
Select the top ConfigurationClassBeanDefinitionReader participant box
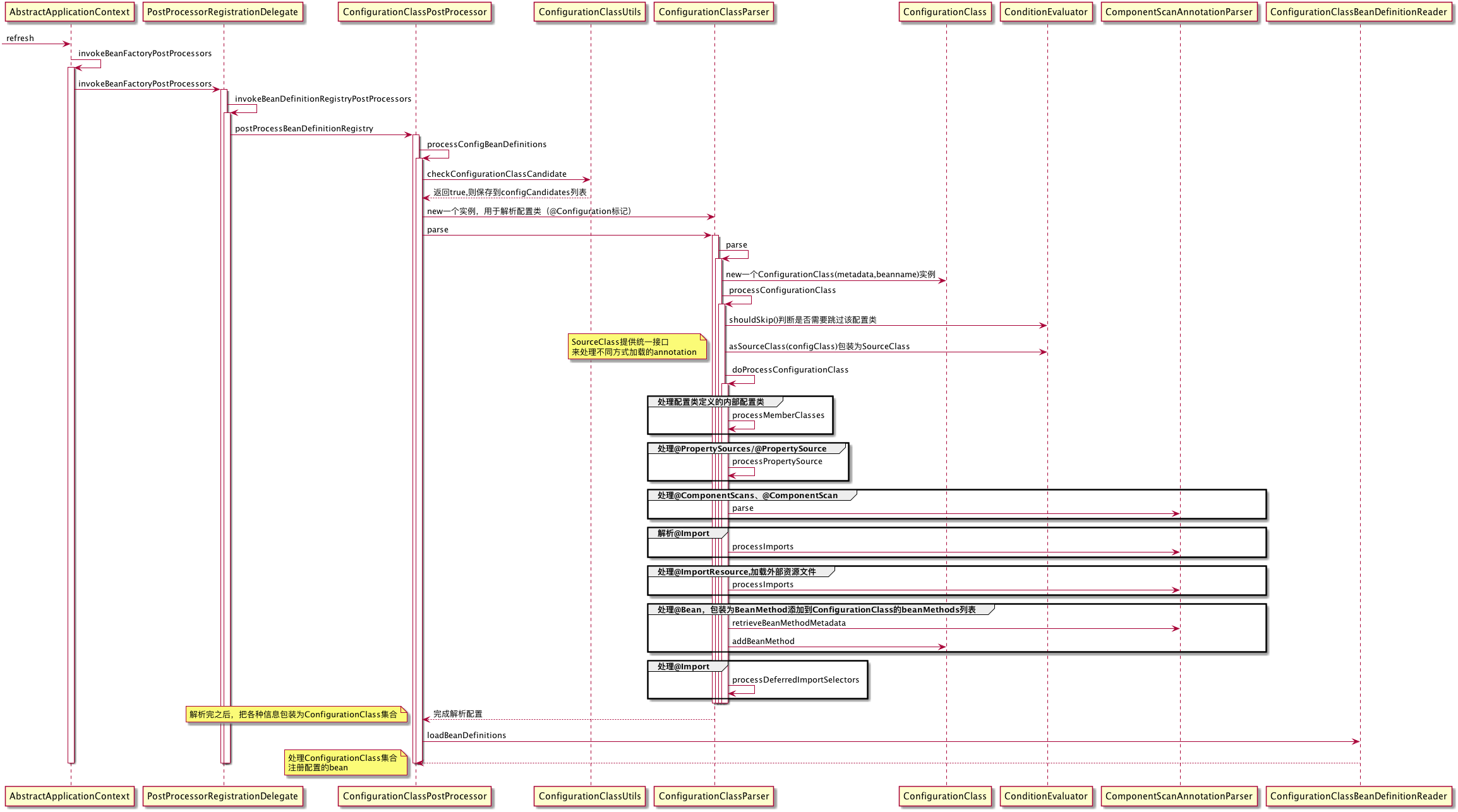point(1358,12)
